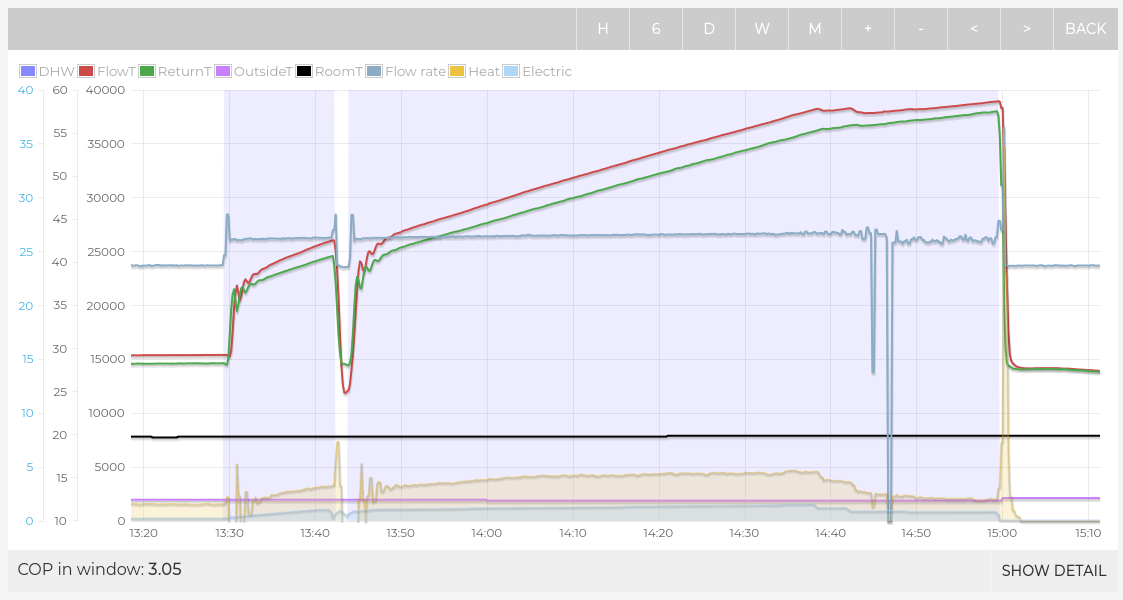Select the H (hour) time range button

(603, 29)
